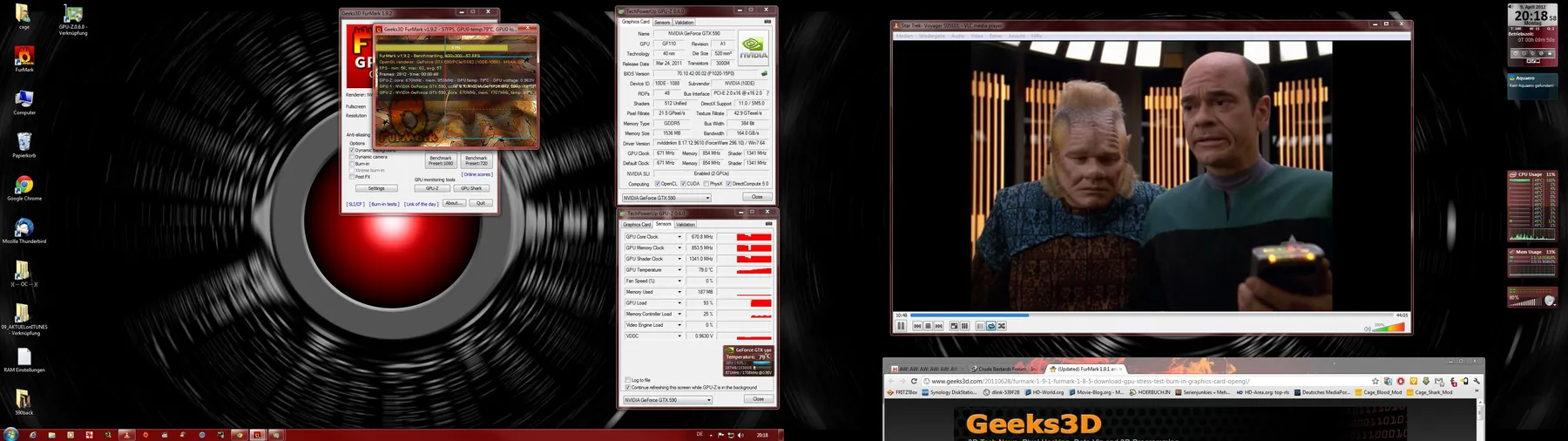Open the Fan Speed sensor dropdown
The width and height of the screenshot is (1568, 441).
679,281
